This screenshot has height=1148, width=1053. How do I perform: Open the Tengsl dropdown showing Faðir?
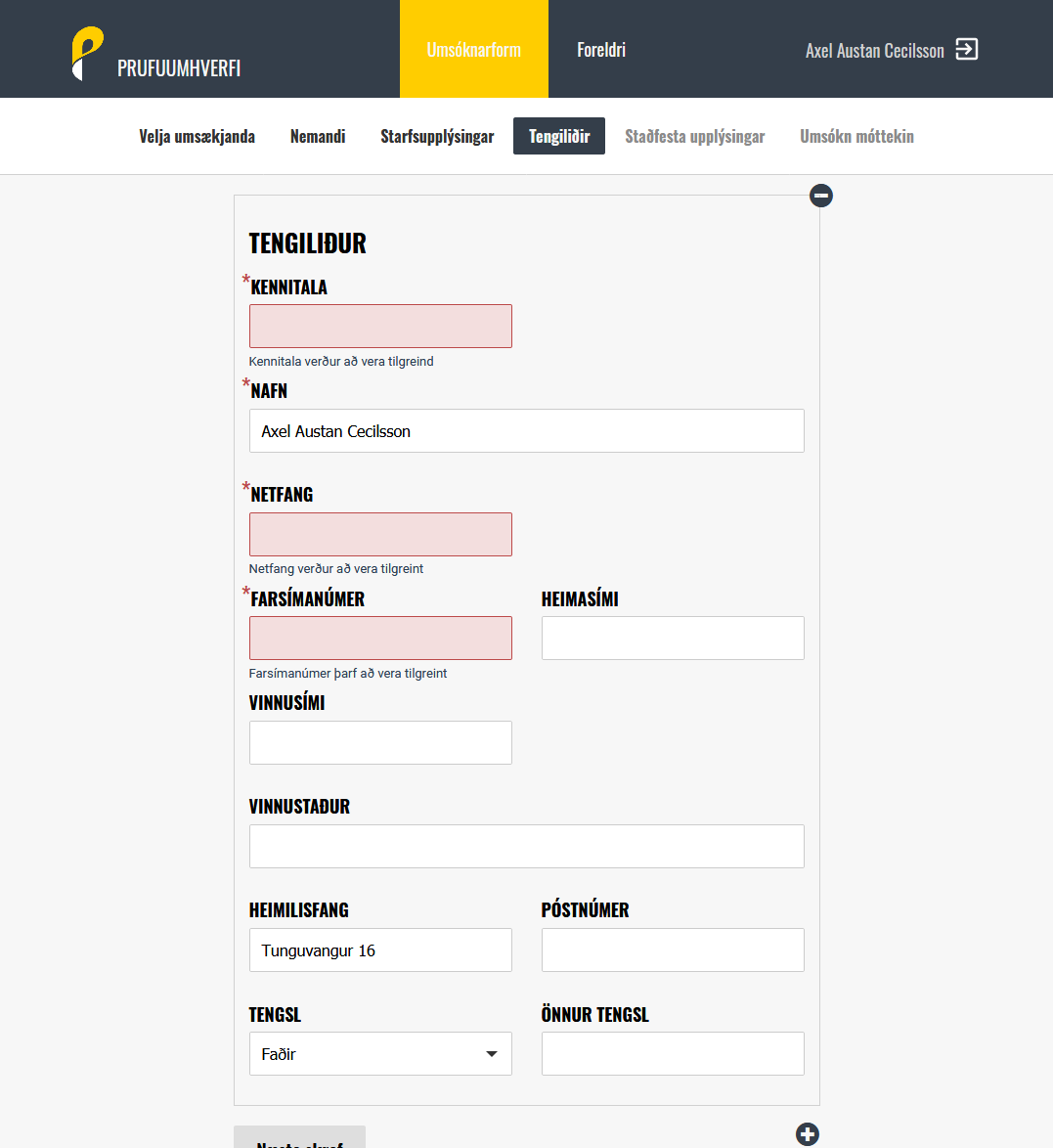tap(380, 1054)
